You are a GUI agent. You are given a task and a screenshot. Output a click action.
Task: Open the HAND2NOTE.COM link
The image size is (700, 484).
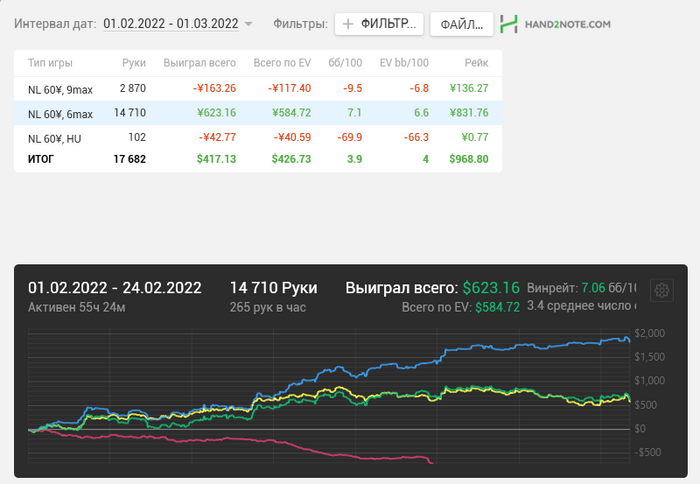pyautogui.click(x=567, y=25)
